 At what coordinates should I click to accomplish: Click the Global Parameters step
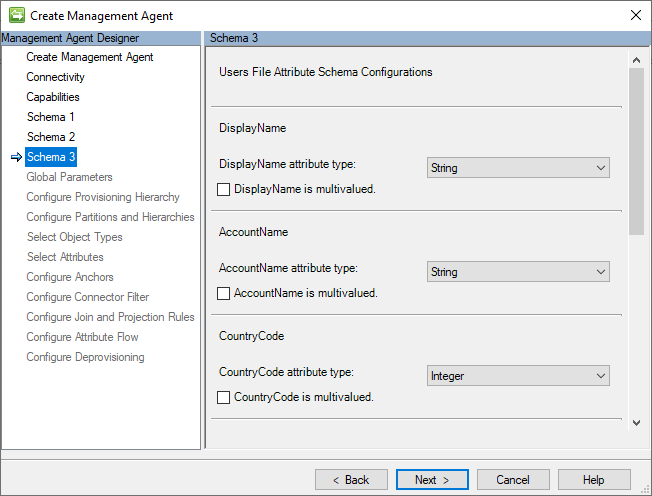[x=69, y=177]
